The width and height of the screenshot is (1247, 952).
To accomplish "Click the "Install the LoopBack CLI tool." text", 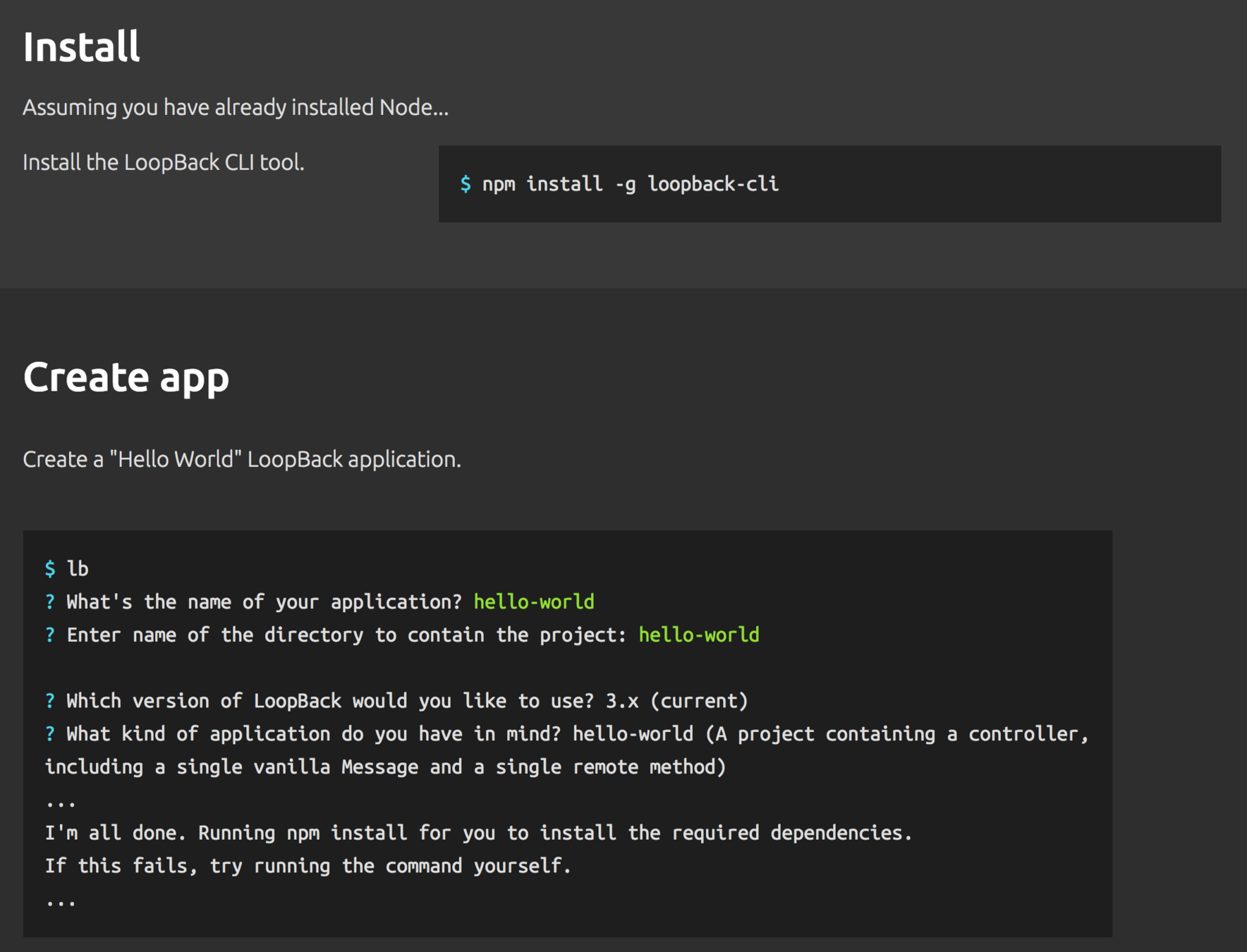I will (164, 162).
